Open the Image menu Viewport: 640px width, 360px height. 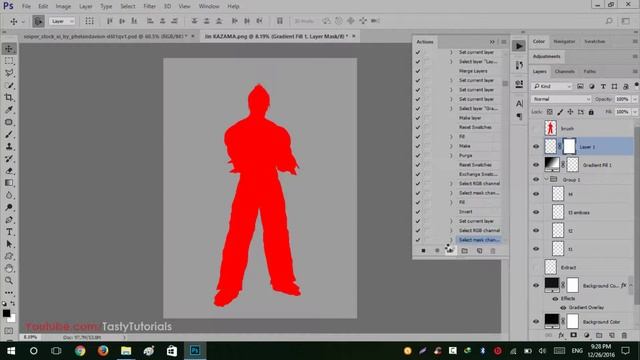63,6
